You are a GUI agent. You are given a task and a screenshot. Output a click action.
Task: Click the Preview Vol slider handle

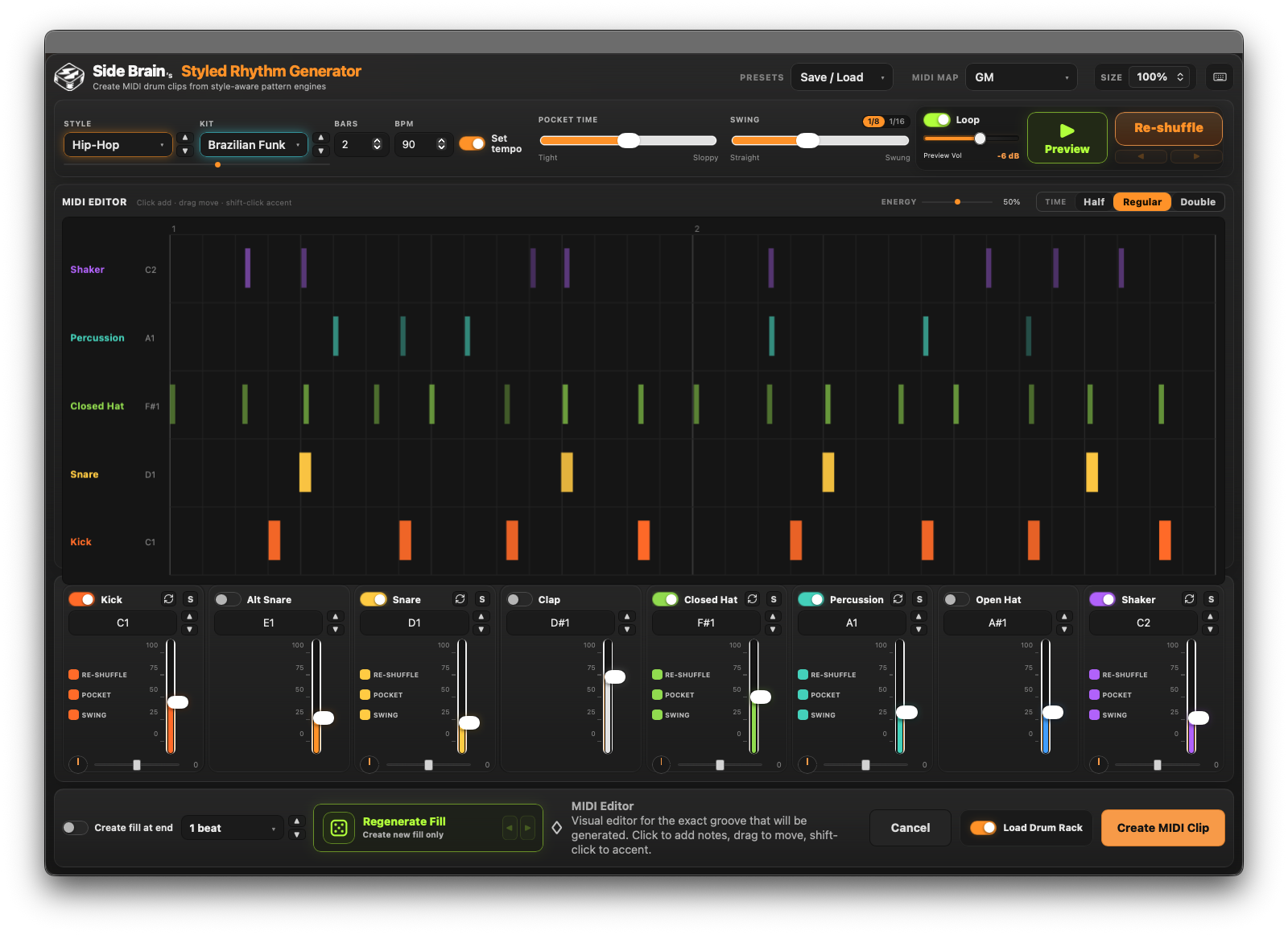point(980,139)
